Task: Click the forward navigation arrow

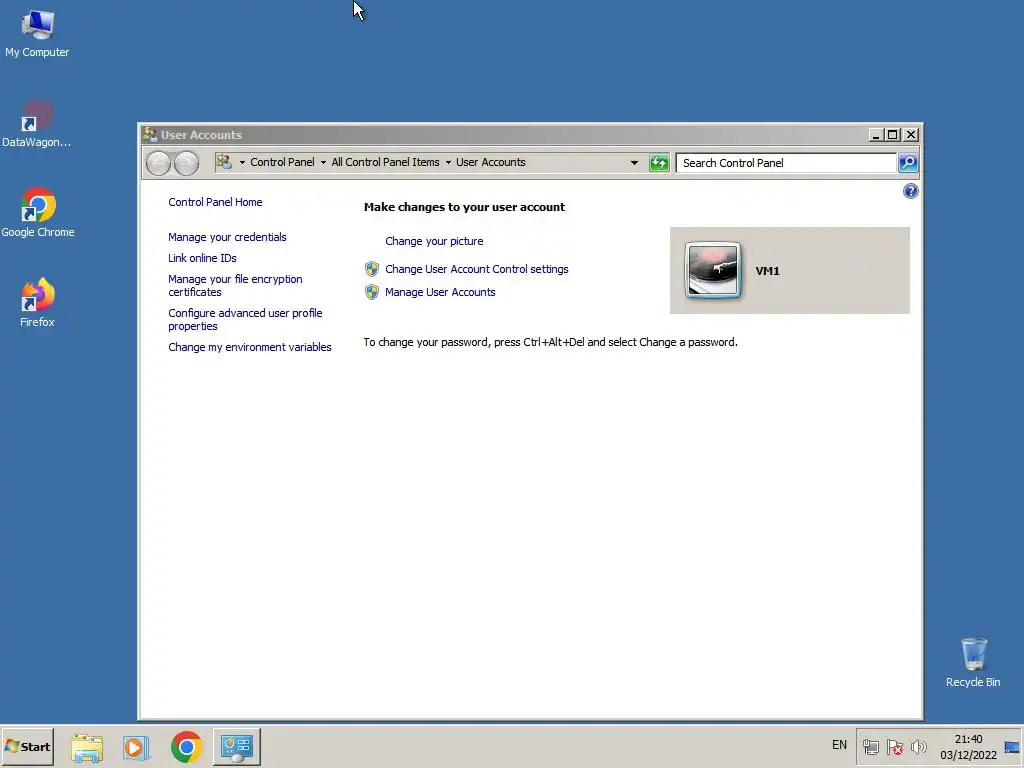Action: 187,163
